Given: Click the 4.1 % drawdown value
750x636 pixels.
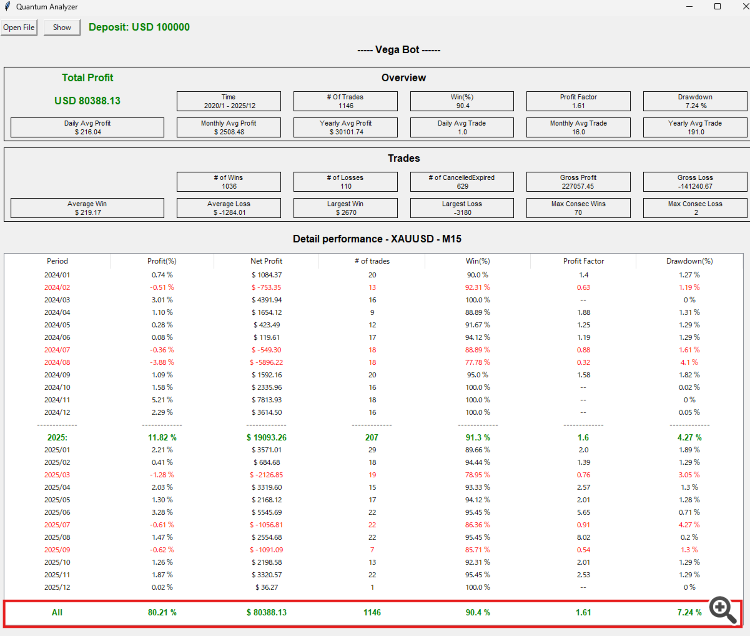Looking at the screenshot, I should tap(689, 362).
